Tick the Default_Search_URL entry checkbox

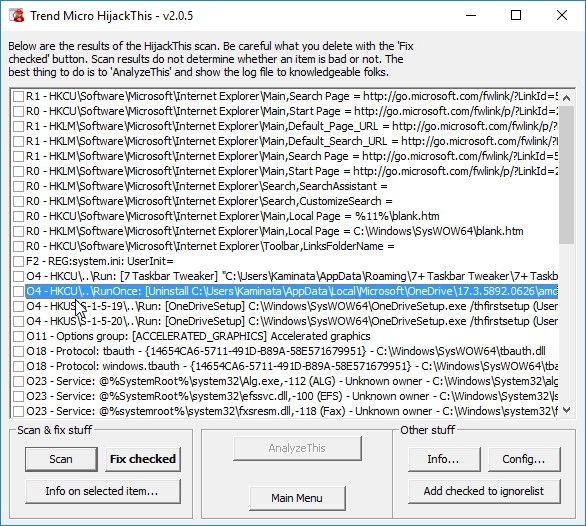[x=18, y=141]
